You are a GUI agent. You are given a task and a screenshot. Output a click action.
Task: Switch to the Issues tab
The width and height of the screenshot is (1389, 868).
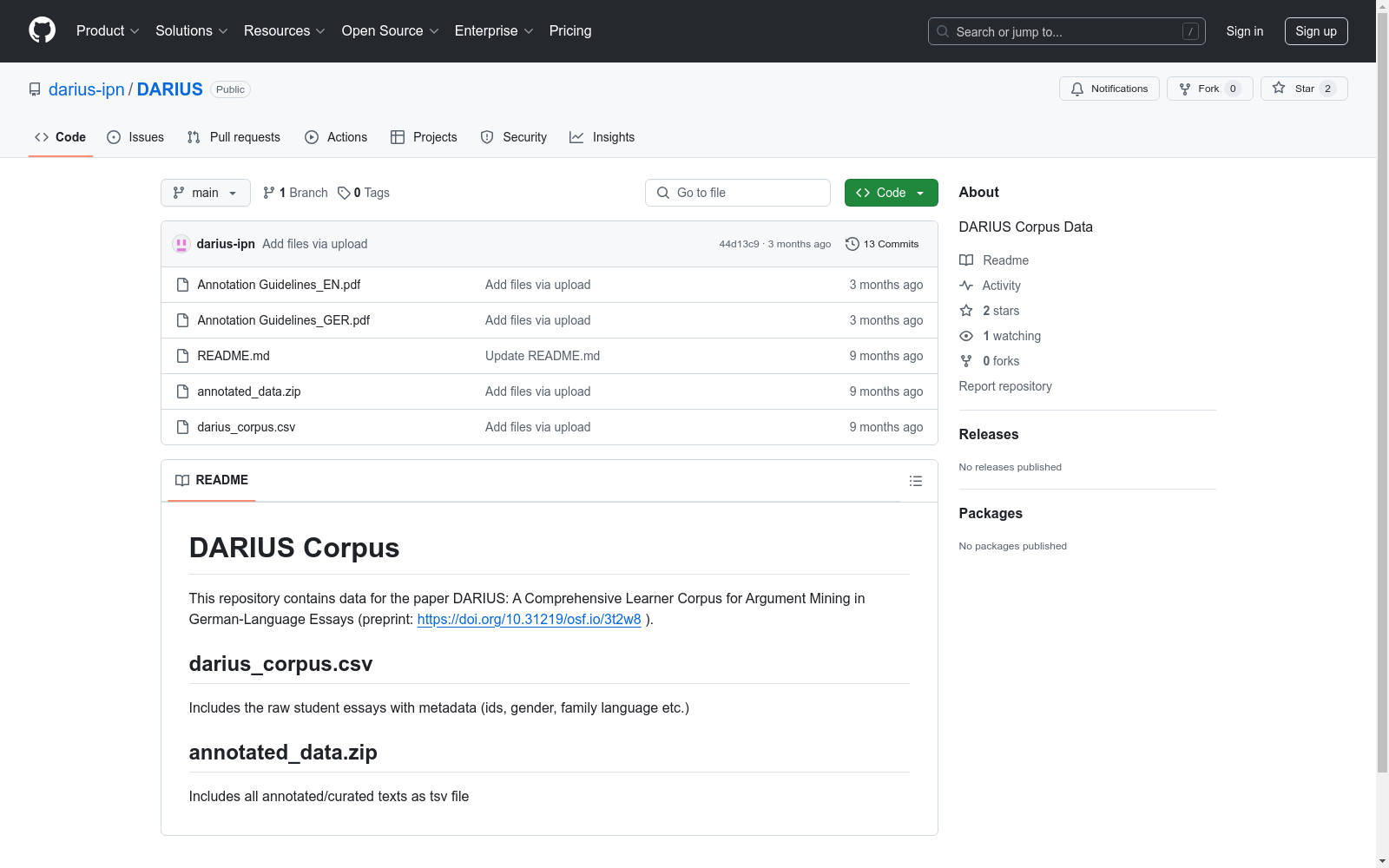(x=135, y=137)
